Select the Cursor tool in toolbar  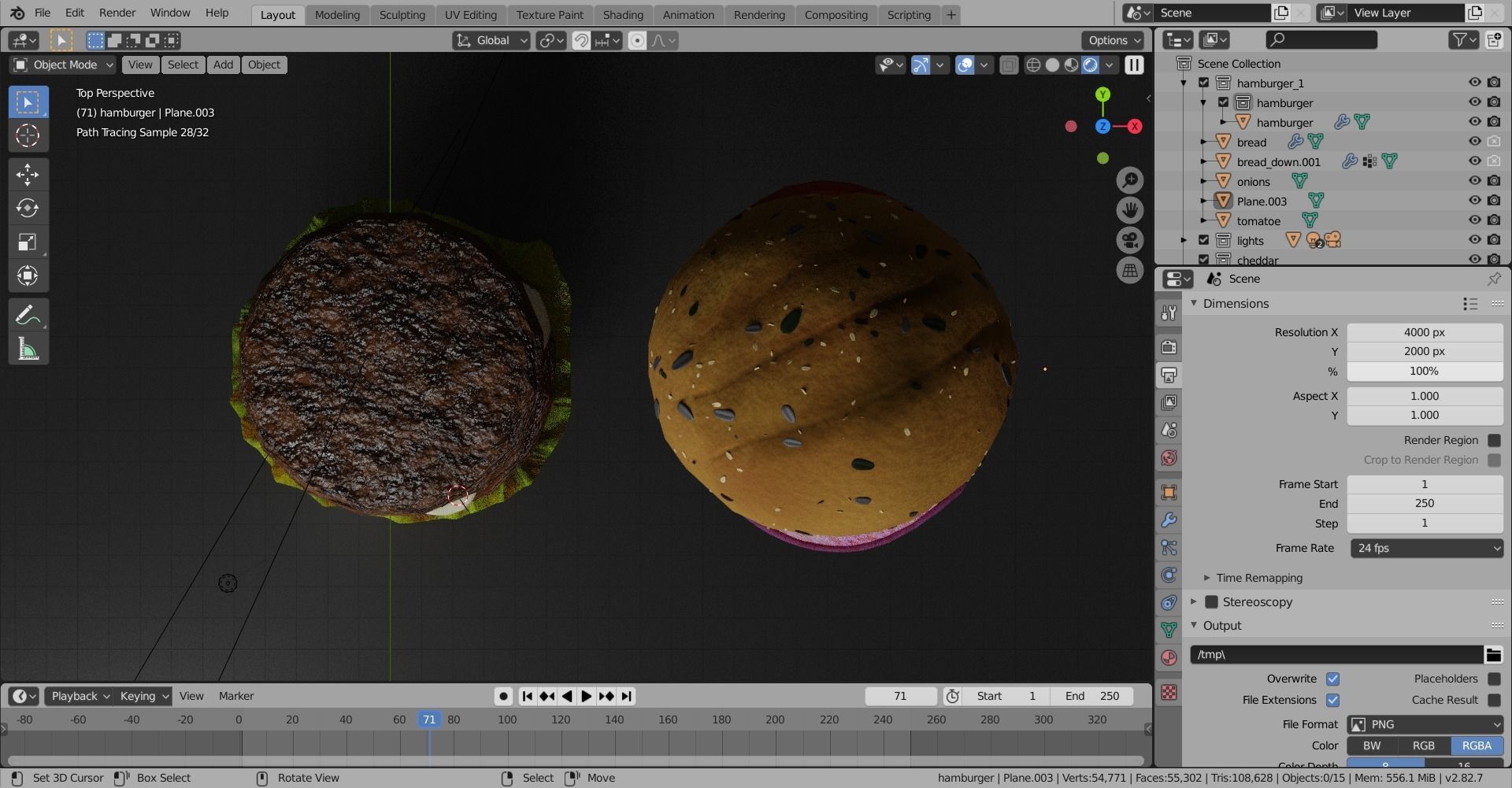click(x=28, y=135)
